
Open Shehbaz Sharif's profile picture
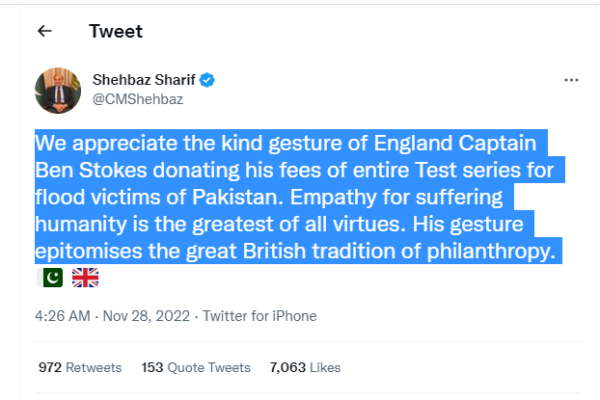tap(58, 89)
